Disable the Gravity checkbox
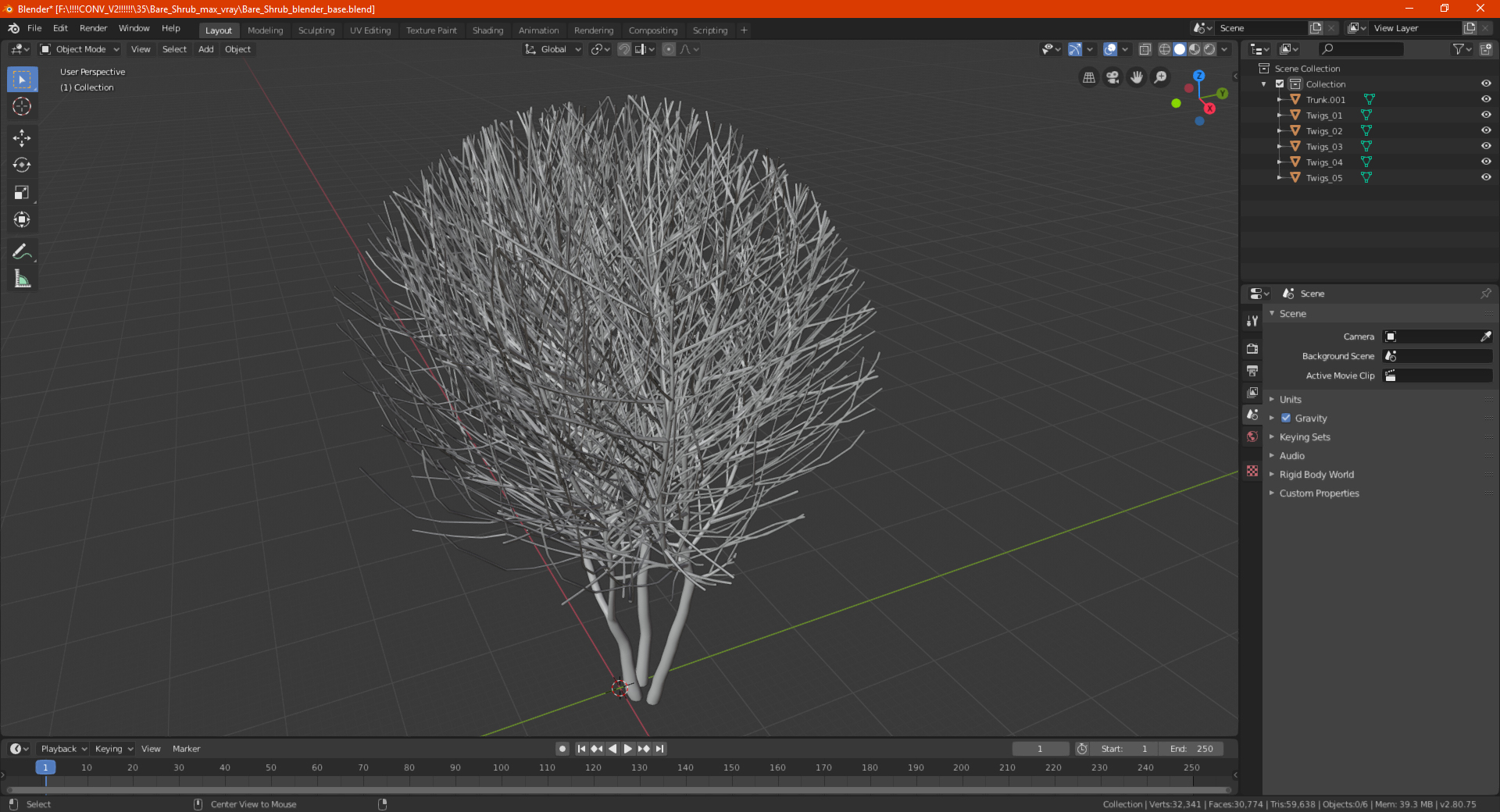 (x=1286, y=418)
